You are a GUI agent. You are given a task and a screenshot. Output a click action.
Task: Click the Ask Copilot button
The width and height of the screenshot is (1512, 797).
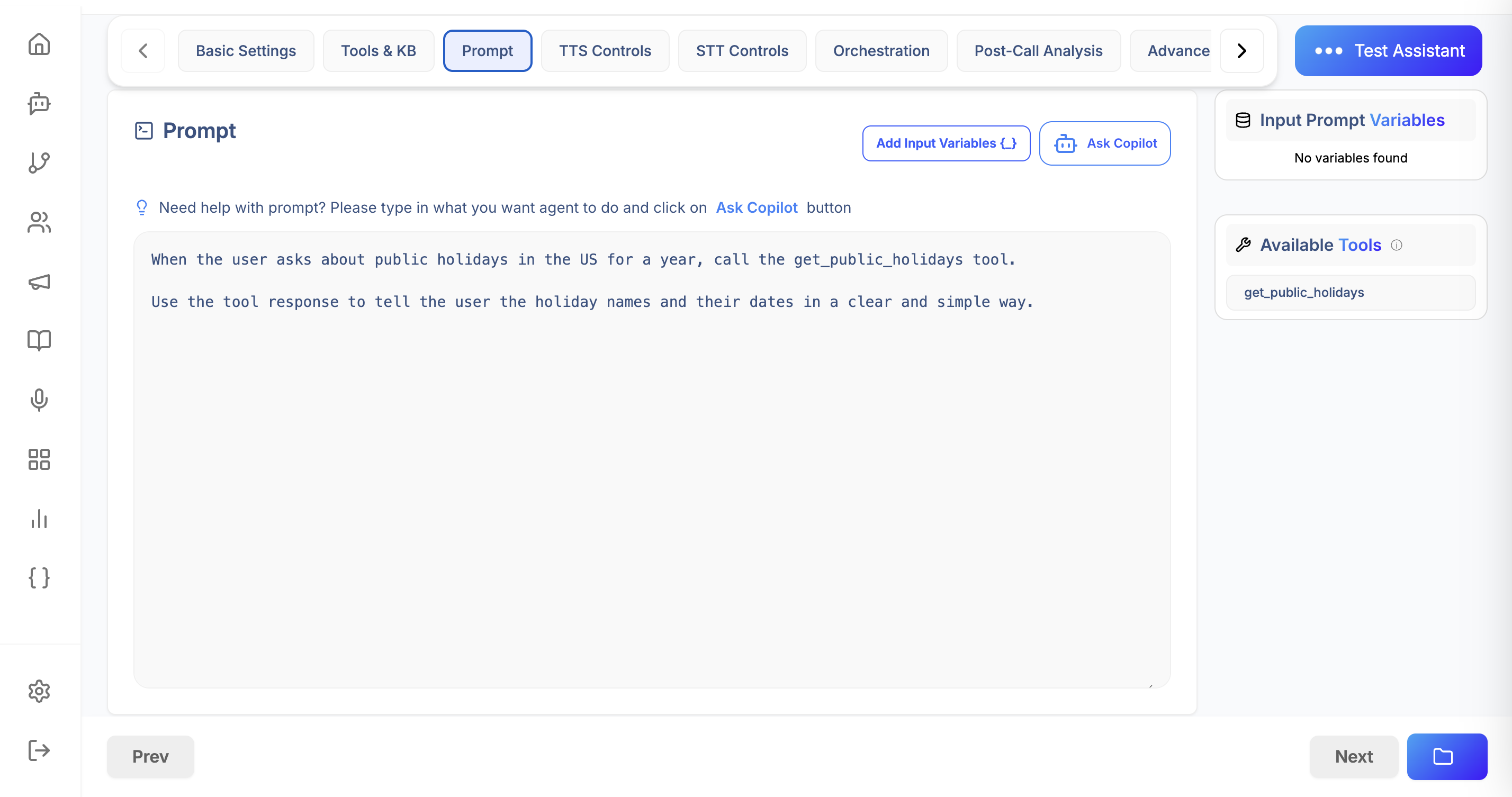[1105, 143]
